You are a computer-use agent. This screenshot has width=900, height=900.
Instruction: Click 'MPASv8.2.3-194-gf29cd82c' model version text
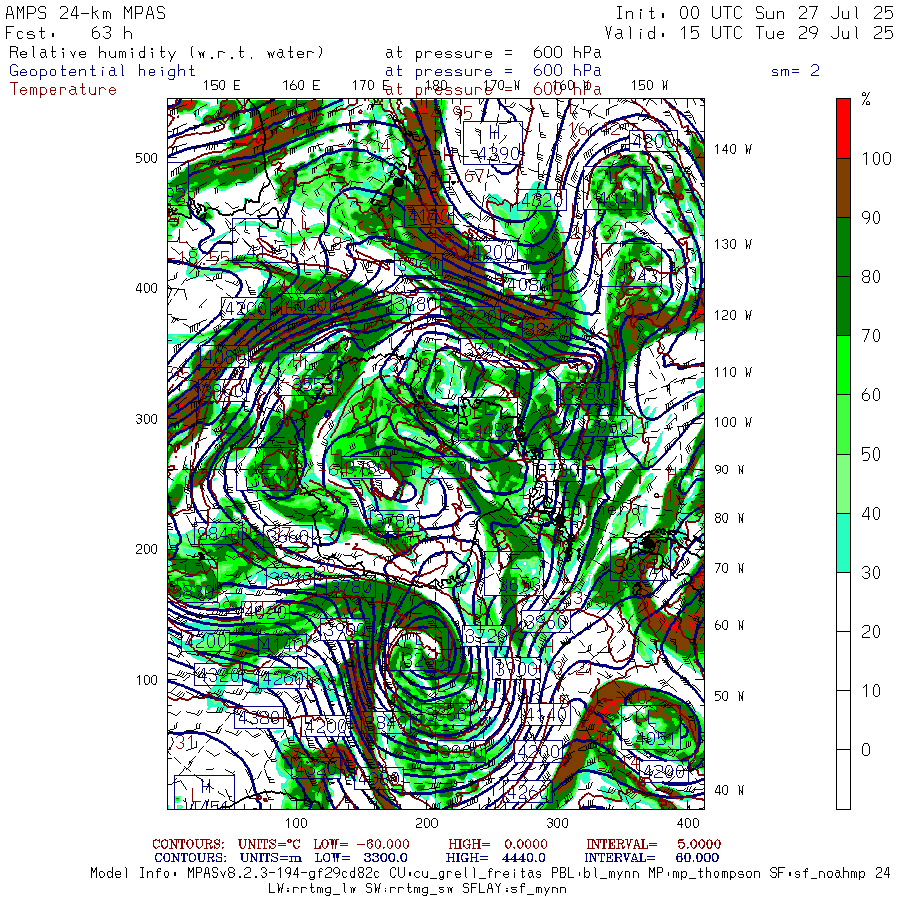click(x=283, y=874)
